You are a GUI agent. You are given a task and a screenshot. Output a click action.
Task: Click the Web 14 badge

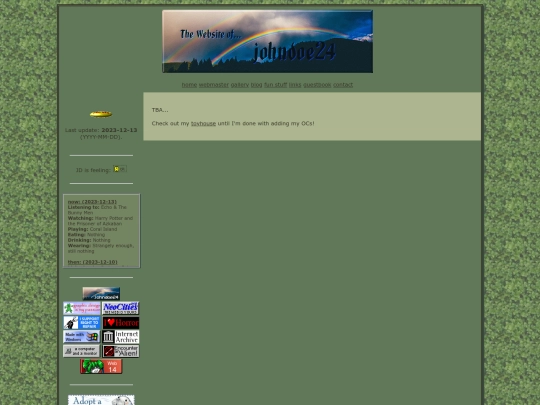(x=101, y=366)
